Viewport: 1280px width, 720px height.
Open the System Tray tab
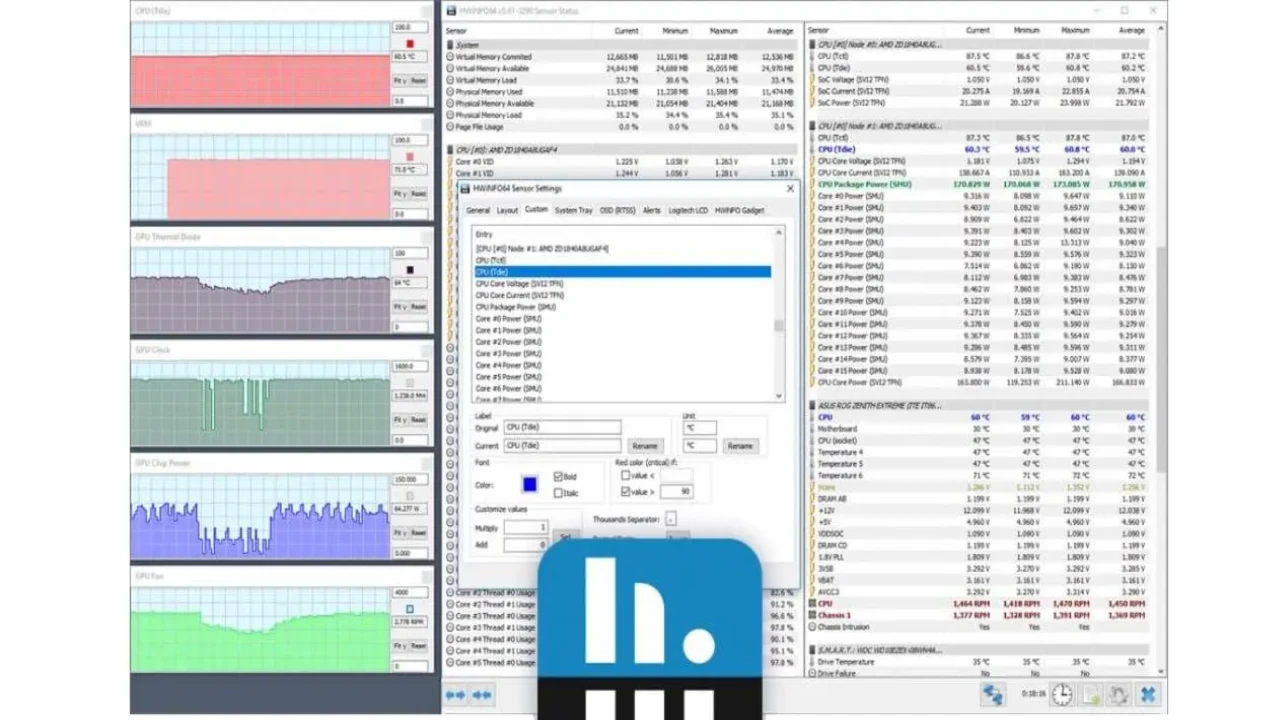[574, 210]
